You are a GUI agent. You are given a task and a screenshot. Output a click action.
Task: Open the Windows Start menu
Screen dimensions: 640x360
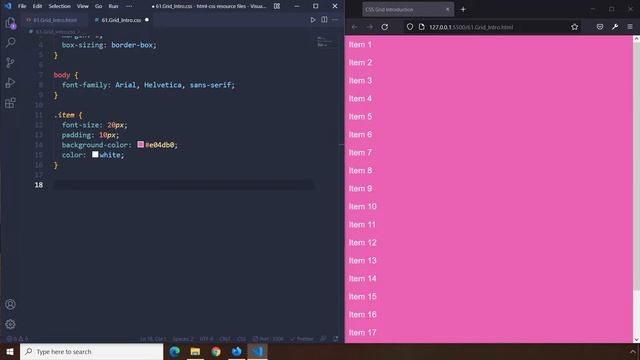click(10, 351)
